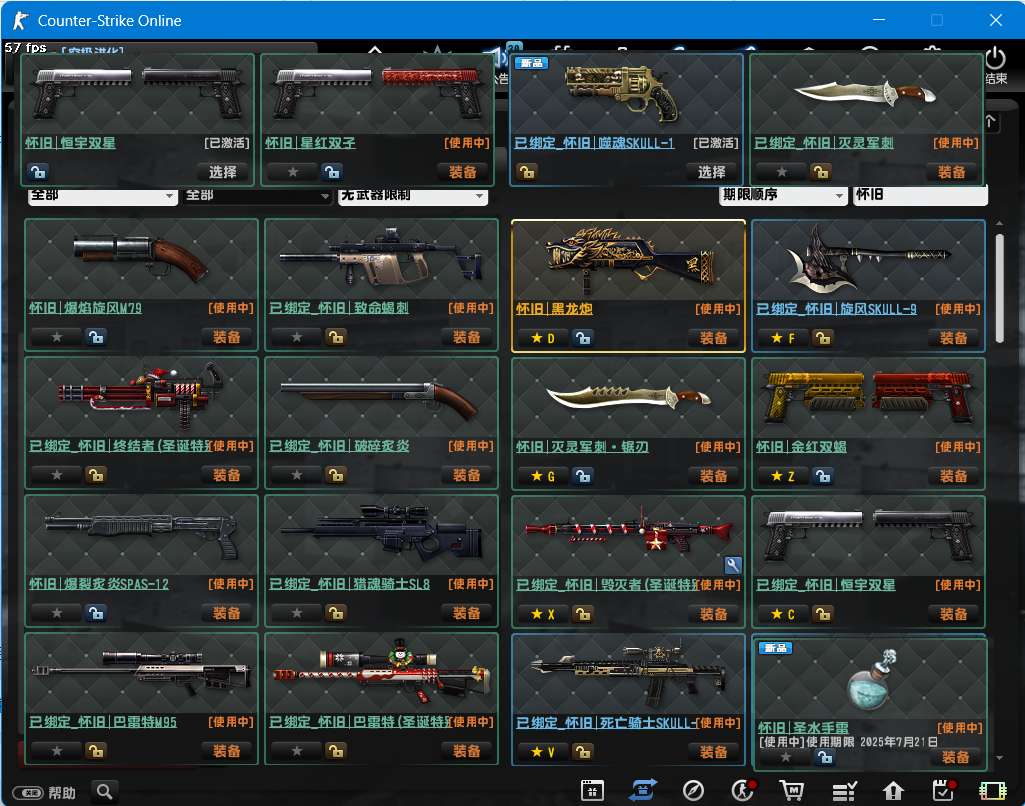Click the wrench icon on 毁灭者 card
This screenshot has height=806, width=1025.
(x=733, y=565)
